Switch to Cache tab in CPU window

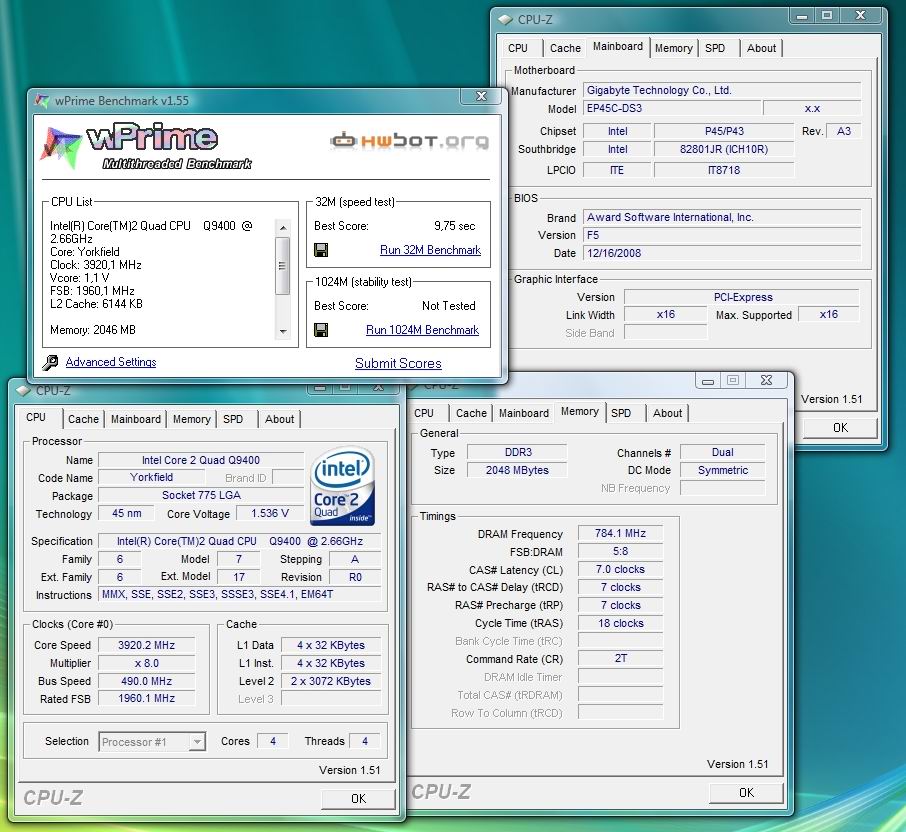[x=83, y=419]
